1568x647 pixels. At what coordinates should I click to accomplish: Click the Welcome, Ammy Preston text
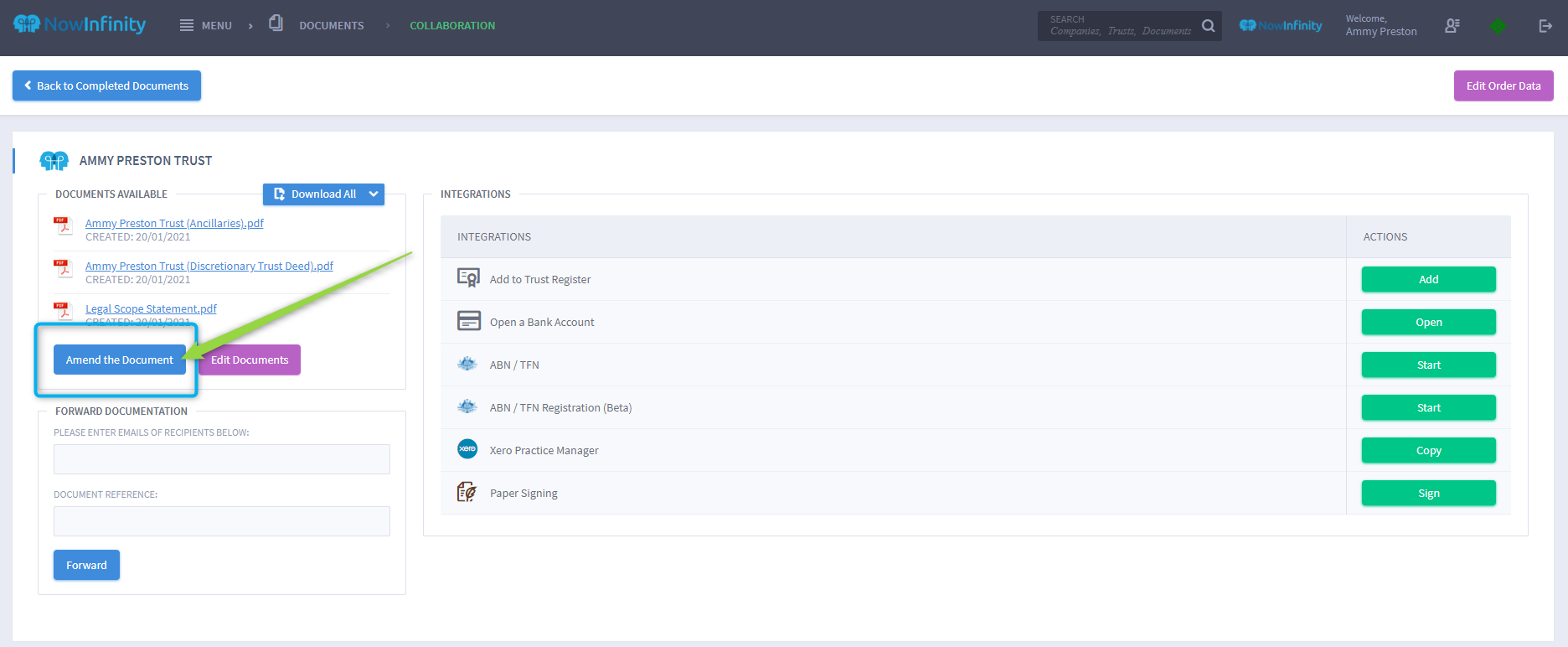point(1381,25)
